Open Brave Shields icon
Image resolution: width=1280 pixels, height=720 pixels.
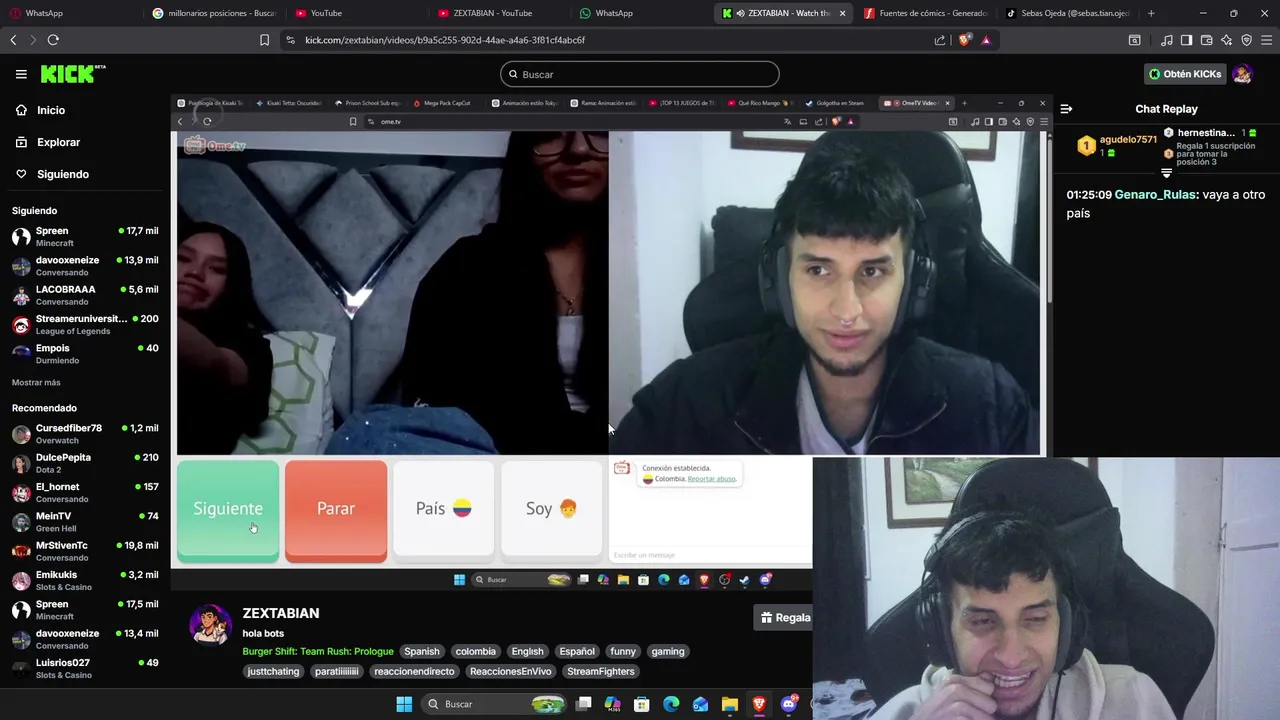(x=965, y=40)
